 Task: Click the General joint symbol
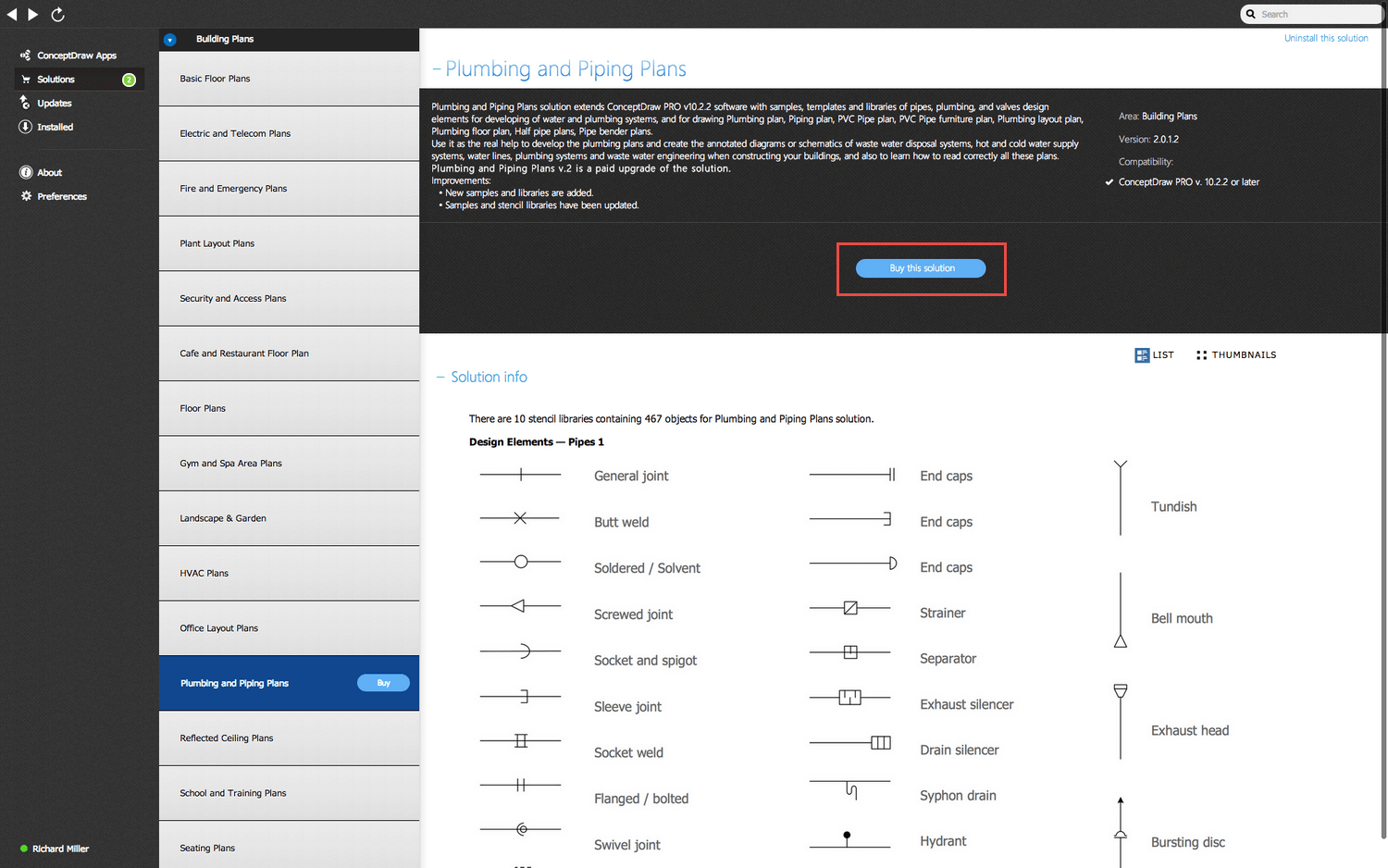(520, 475)
